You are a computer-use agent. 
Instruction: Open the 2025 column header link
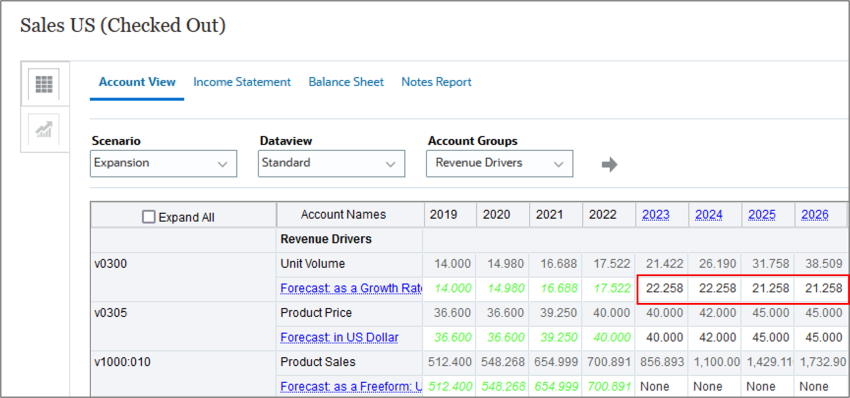762,215
